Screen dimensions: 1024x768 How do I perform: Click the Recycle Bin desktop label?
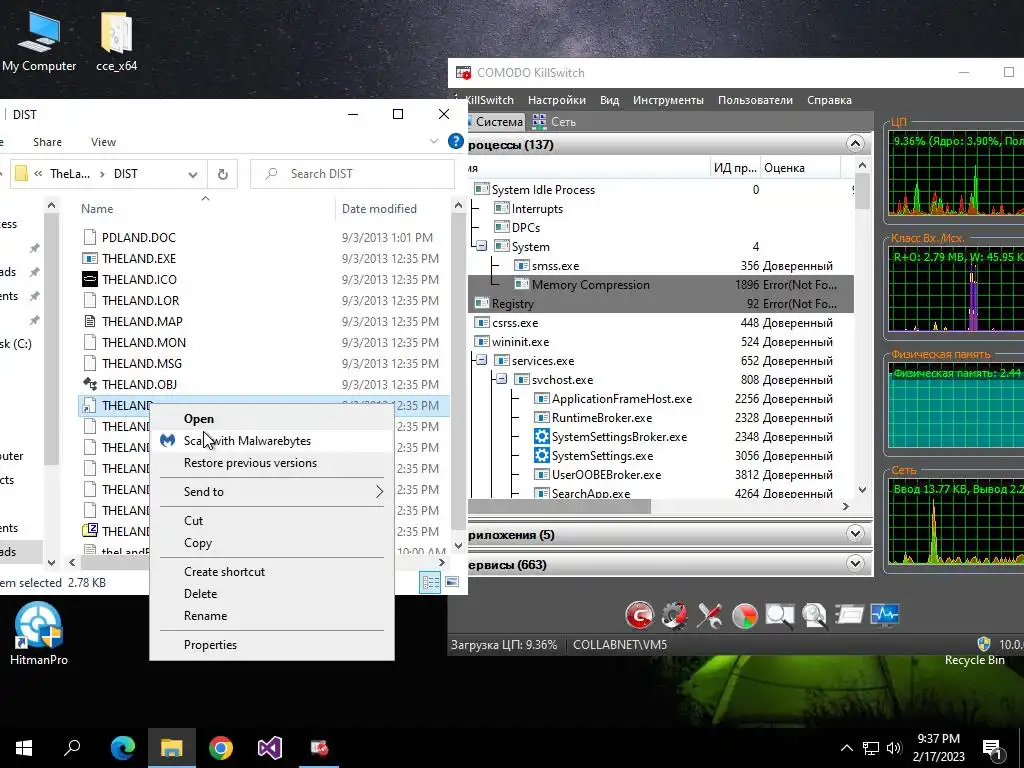click(974, 660)
